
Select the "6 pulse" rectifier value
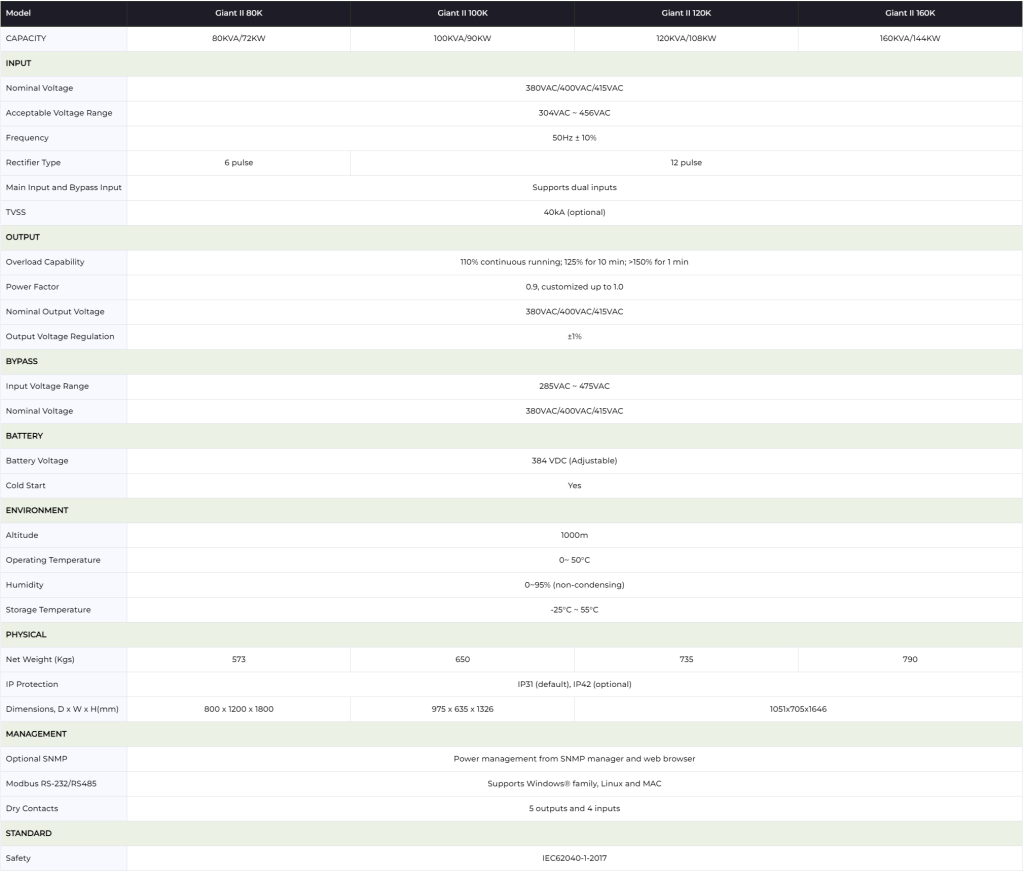(239, 163)
